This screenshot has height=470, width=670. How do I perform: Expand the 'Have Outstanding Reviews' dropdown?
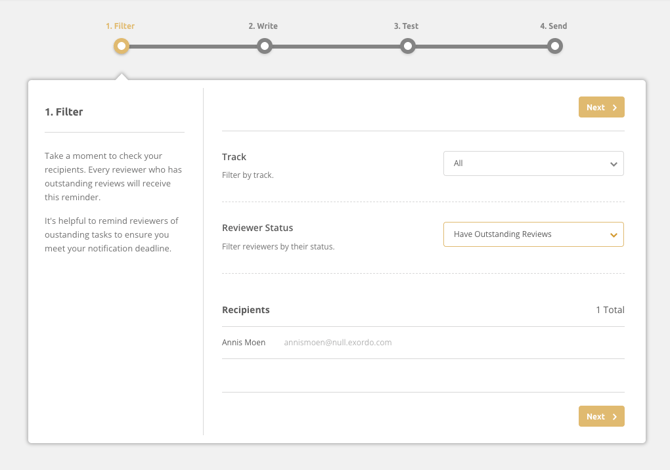532,234
